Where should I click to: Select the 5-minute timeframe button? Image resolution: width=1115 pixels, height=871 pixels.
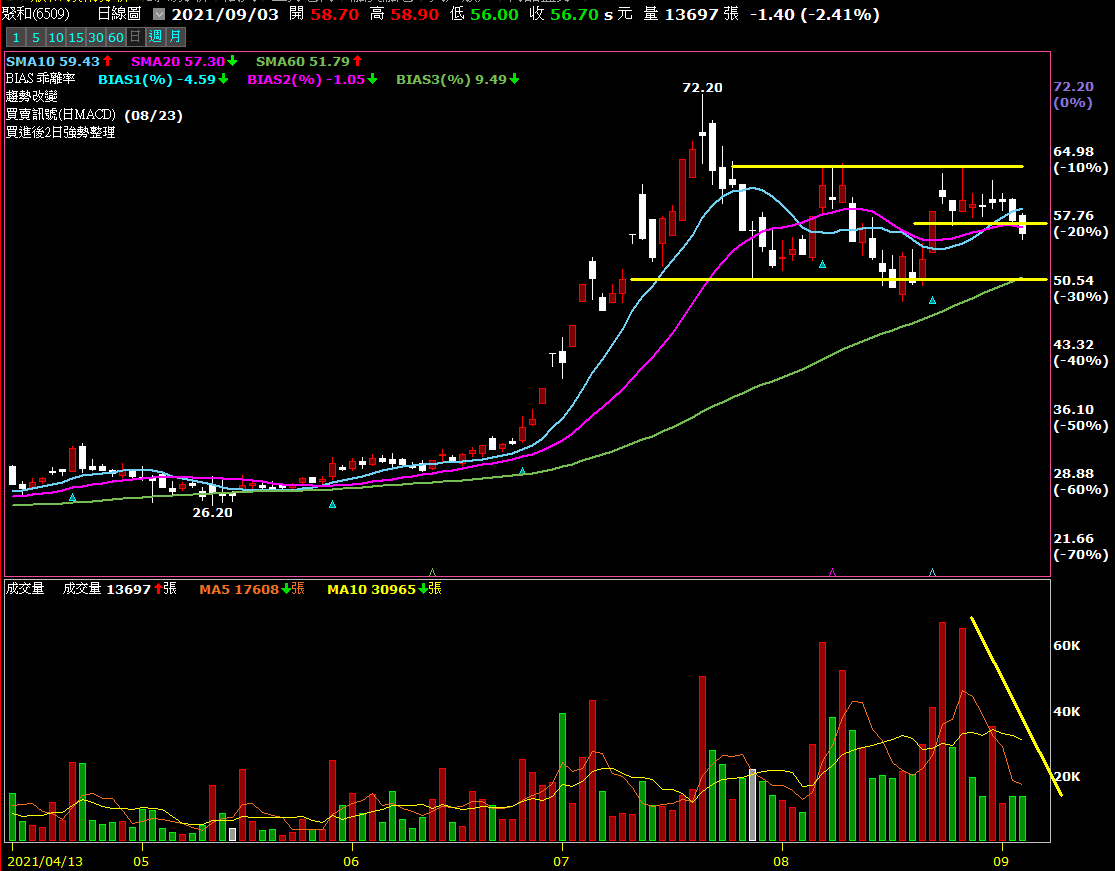pos(35,37)
